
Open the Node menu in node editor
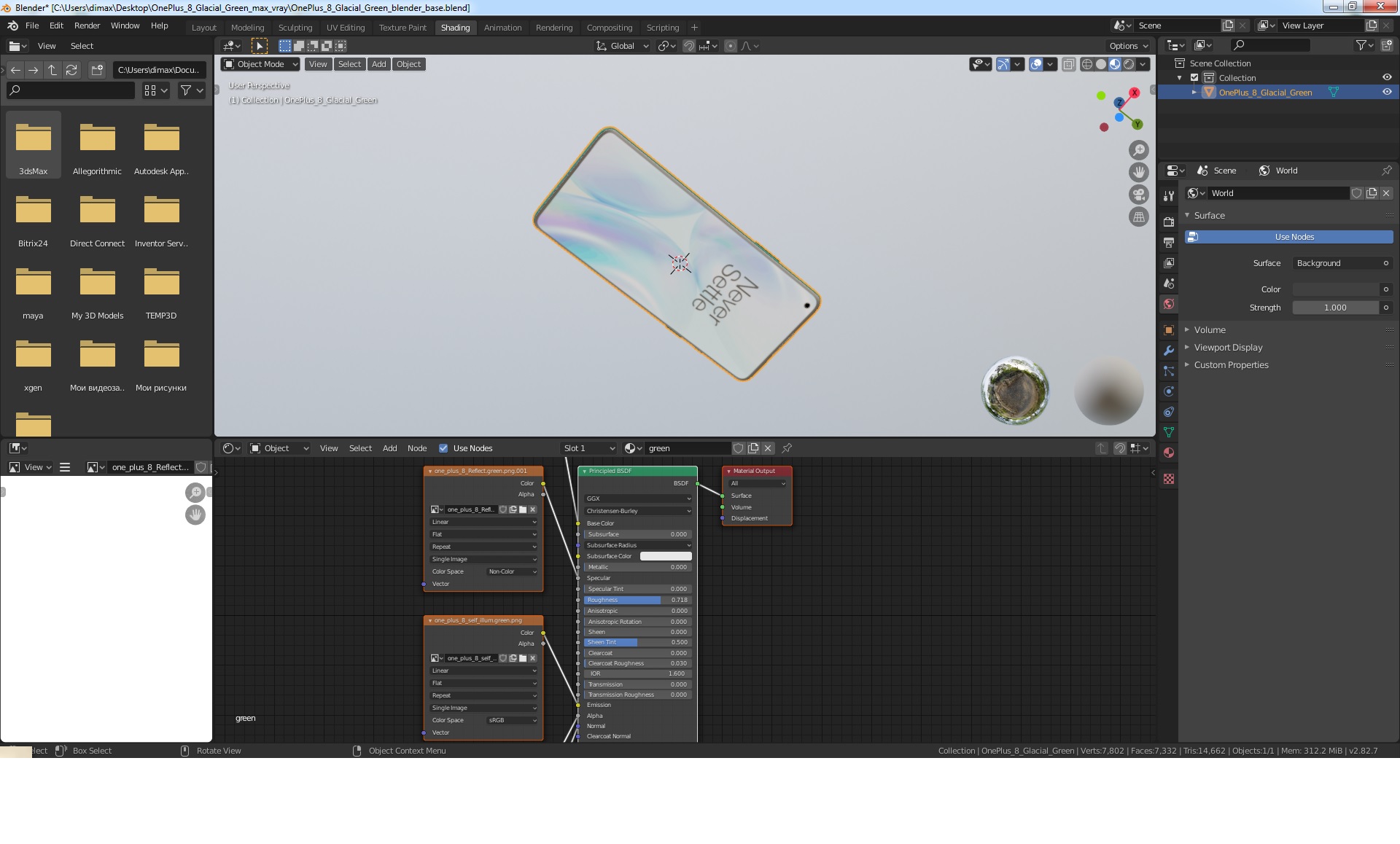pyautogui.click(x=417, y=448)
